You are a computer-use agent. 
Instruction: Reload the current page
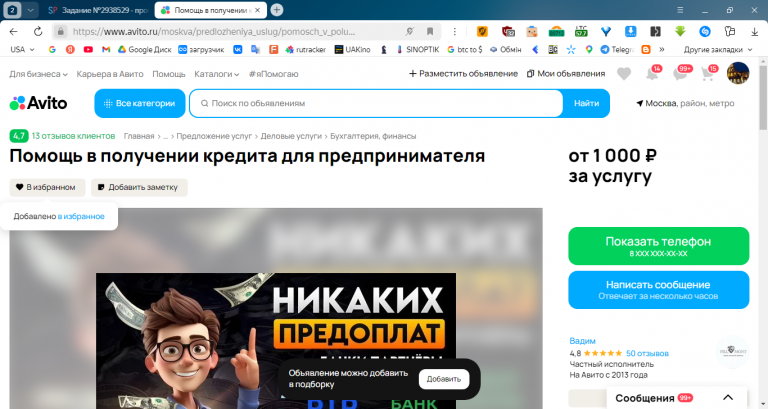pos(38,32)
